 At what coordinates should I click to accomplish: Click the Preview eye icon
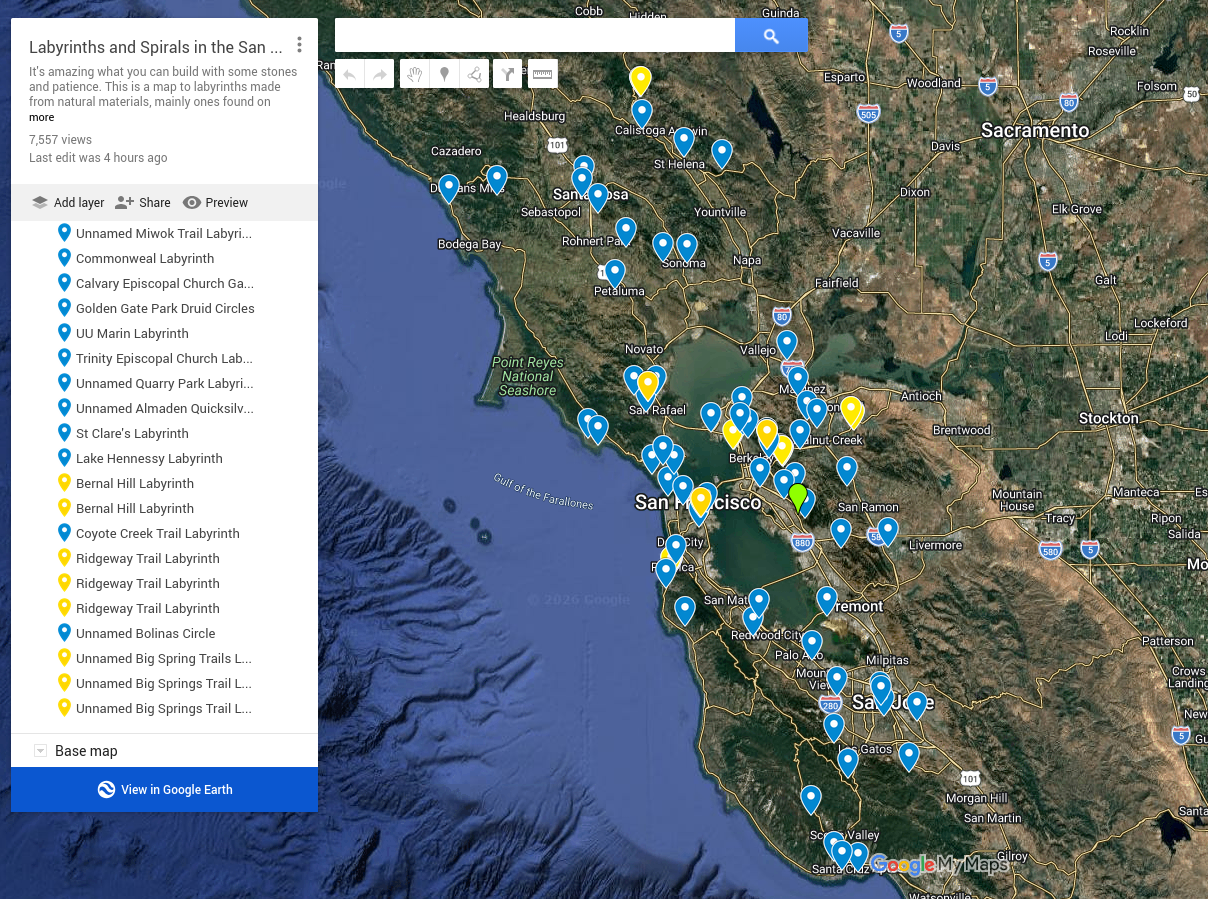[192, 202]
